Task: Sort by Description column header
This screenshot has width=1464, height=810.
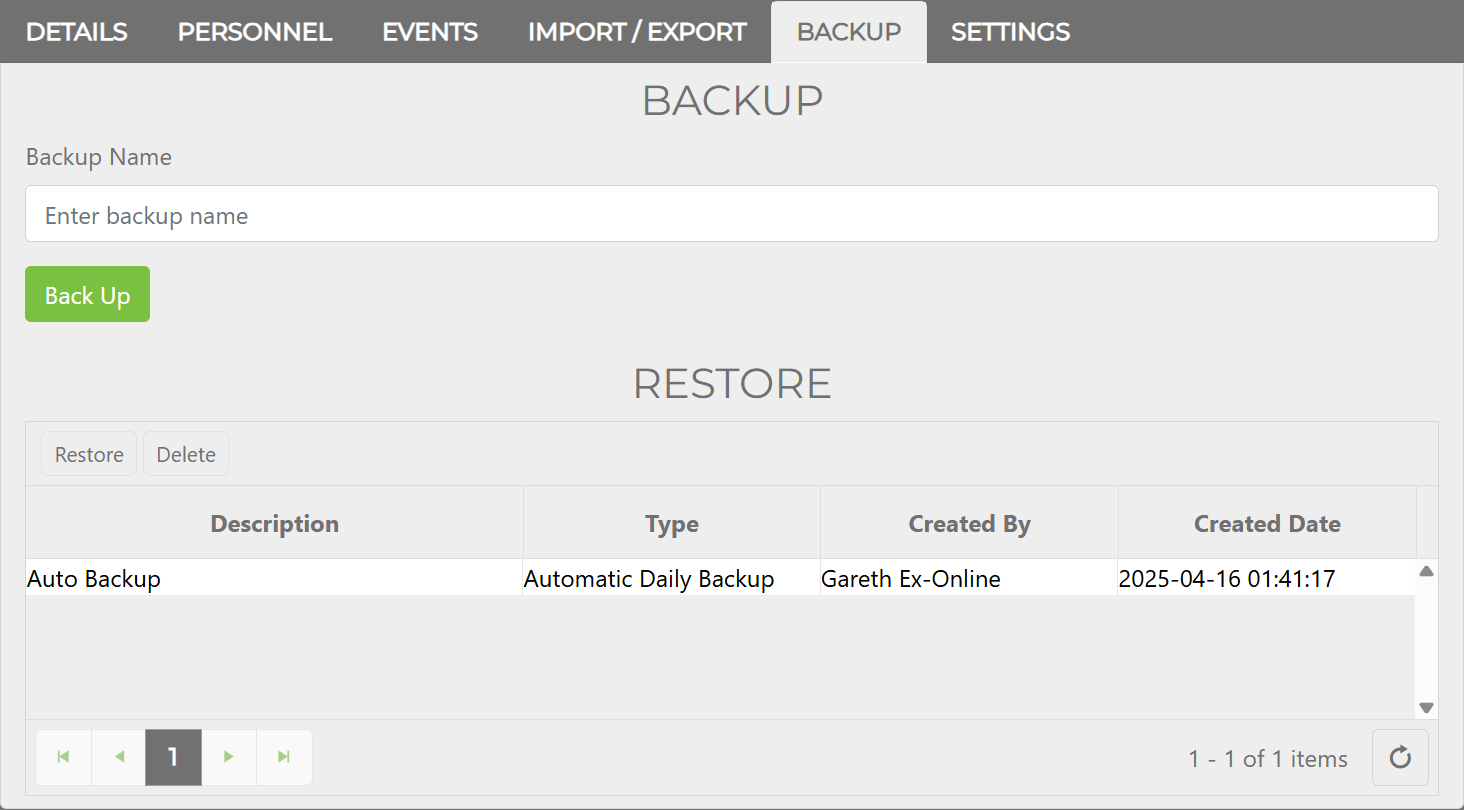Action: (274, 523)
